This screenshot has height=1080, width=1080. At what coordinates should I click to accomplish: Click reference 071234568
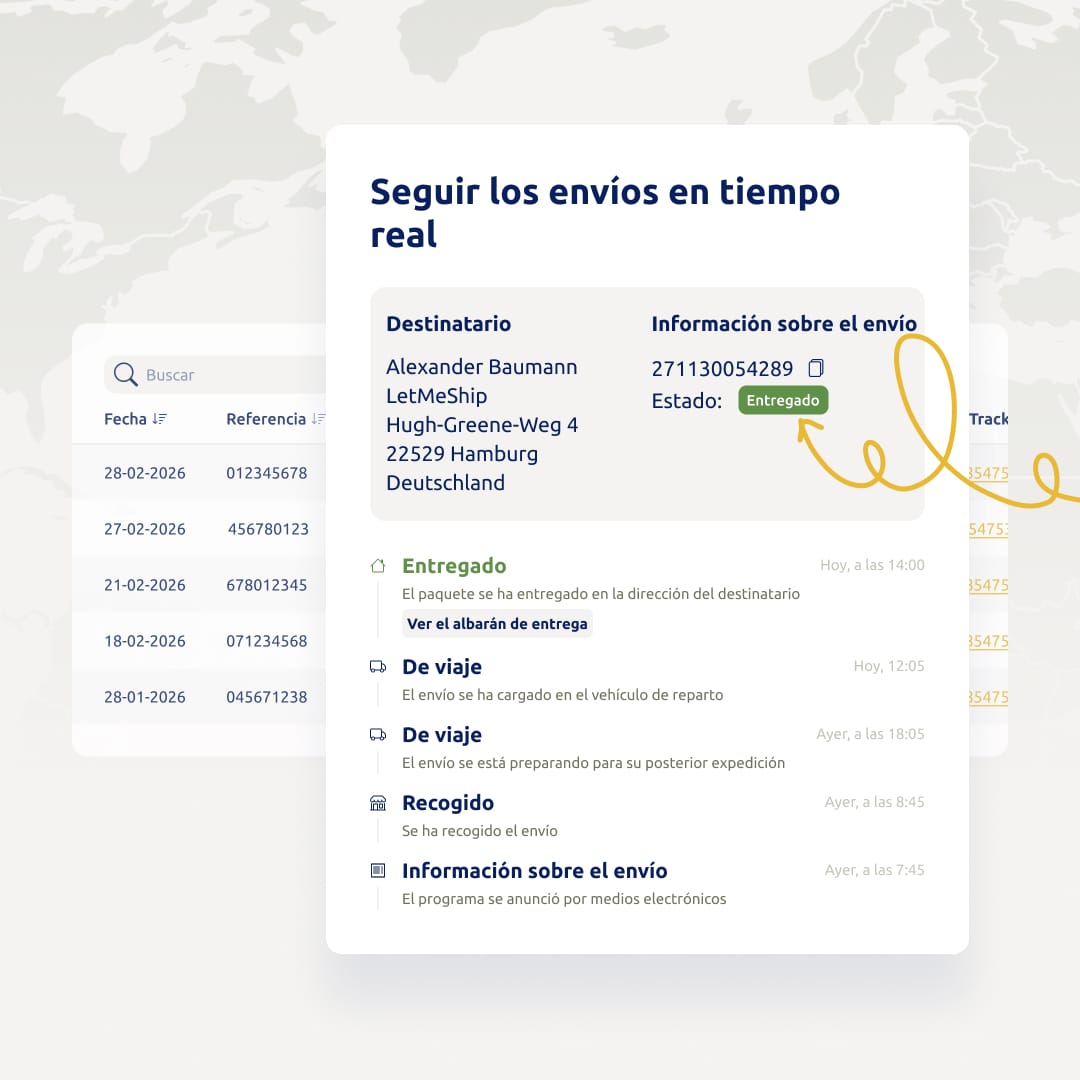pyautogui.click(x=267, y=641)
